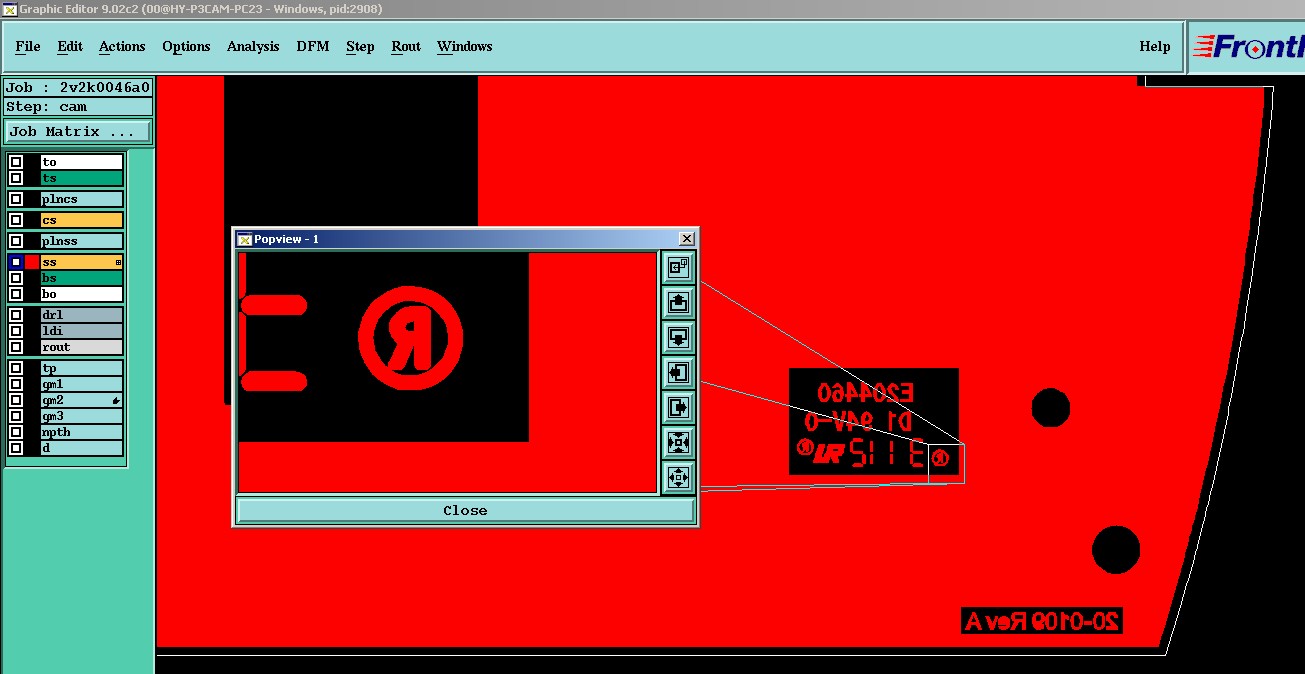Click the small grid indicator on the ss layer
Image resolution: width=1305 pixels, height=674 pixels.
[x=118, y=262]
